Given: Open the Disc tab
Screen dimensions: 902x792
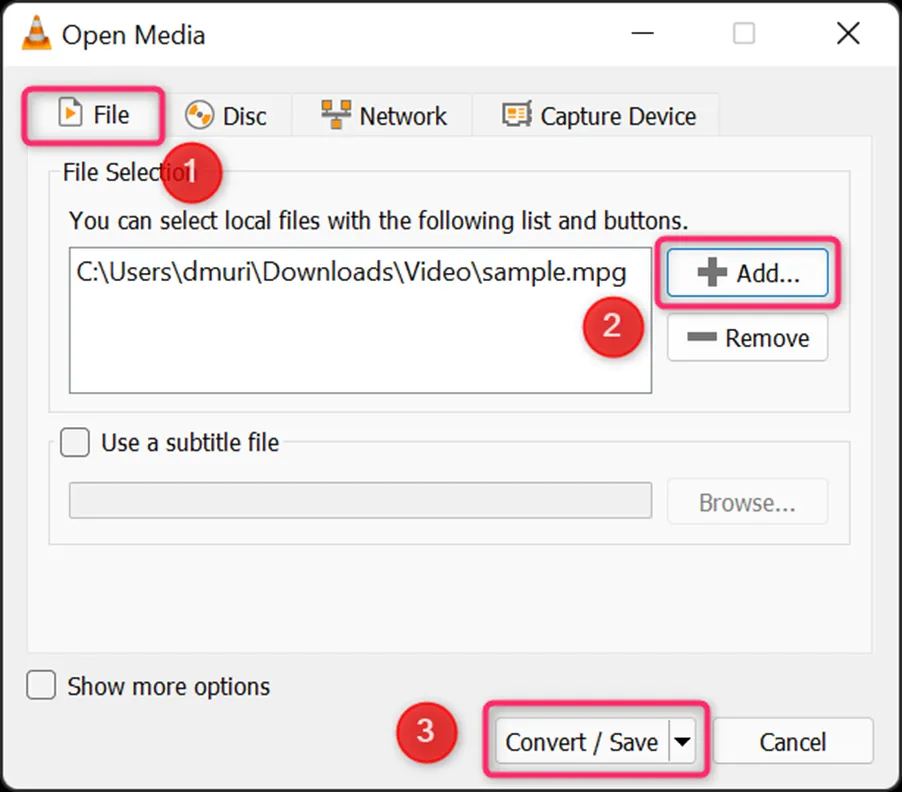Looking at the screenshot, I should [x=226, y=116].
